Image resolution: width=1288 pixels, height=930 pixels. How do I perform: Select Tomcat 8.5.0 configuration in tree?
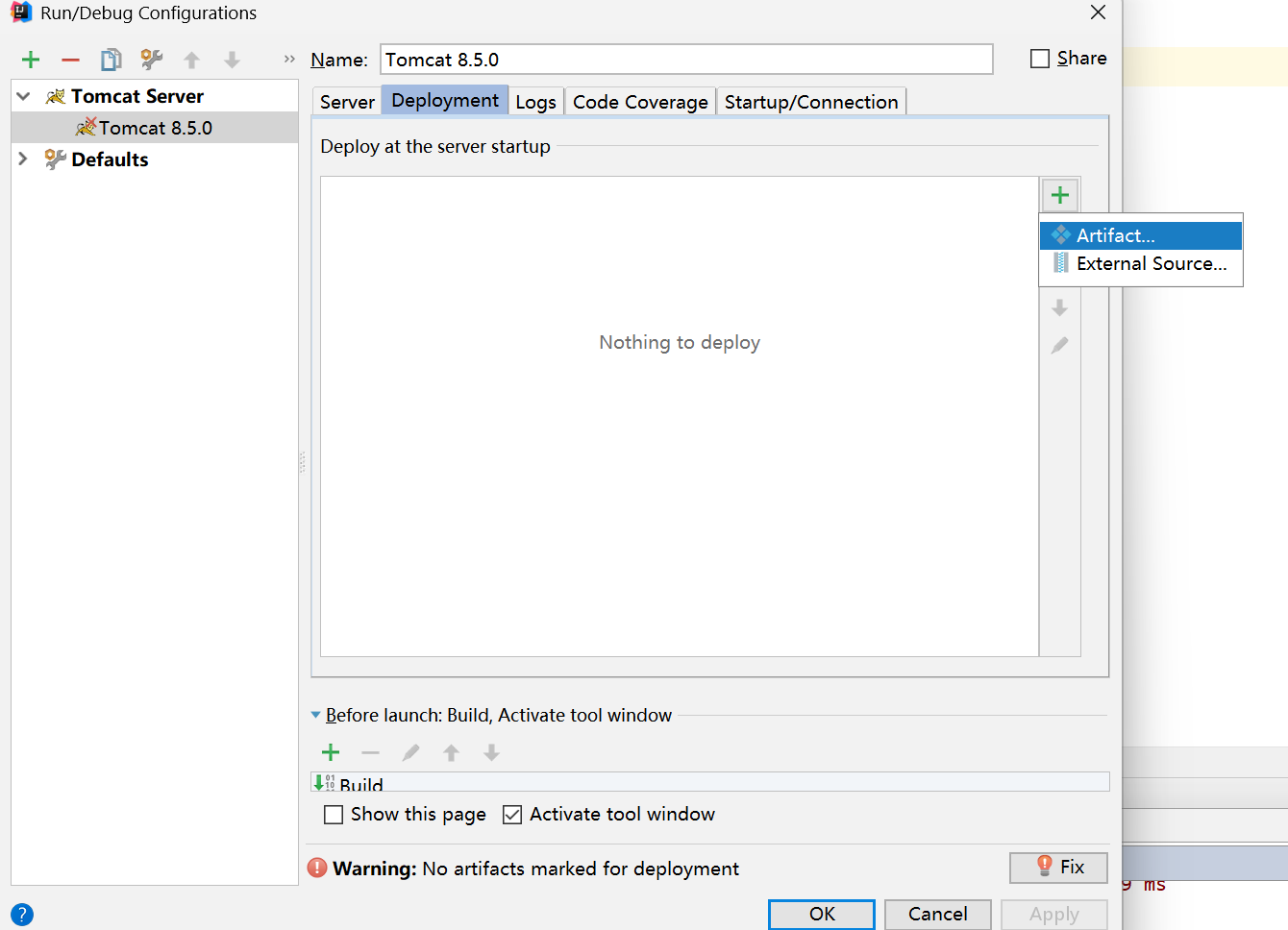pos(155,128)
